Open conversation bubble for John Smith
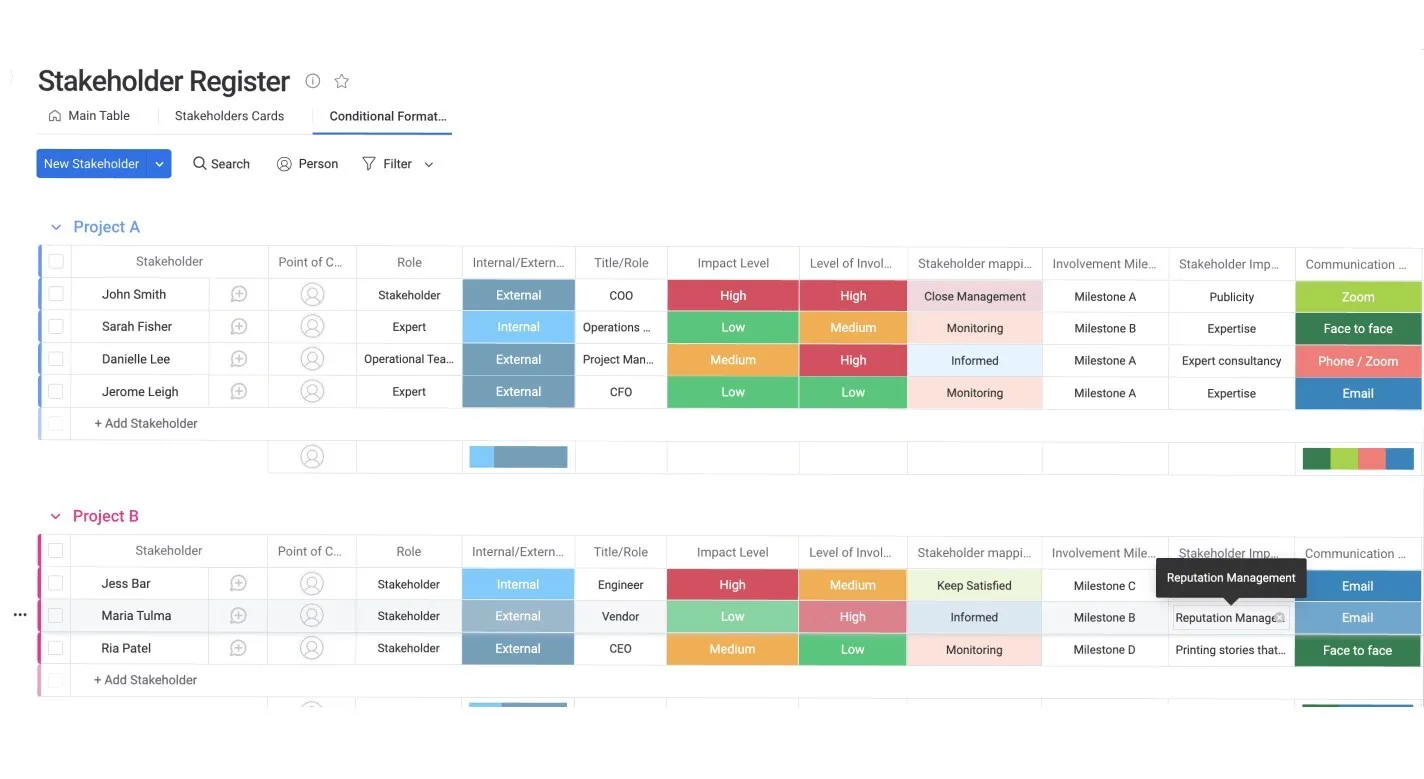This screenshot has width=1424, height=779. [x=238, y=295]
